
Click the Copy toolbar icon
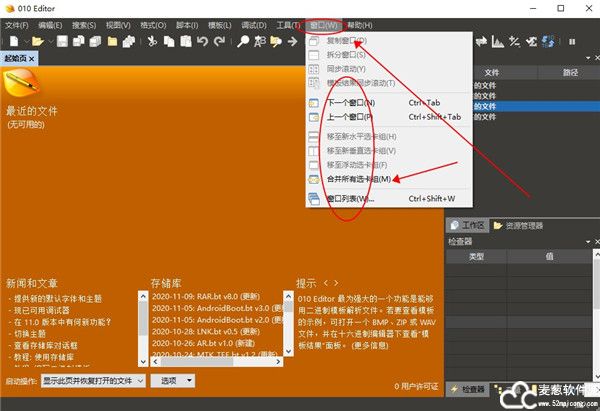169,41
